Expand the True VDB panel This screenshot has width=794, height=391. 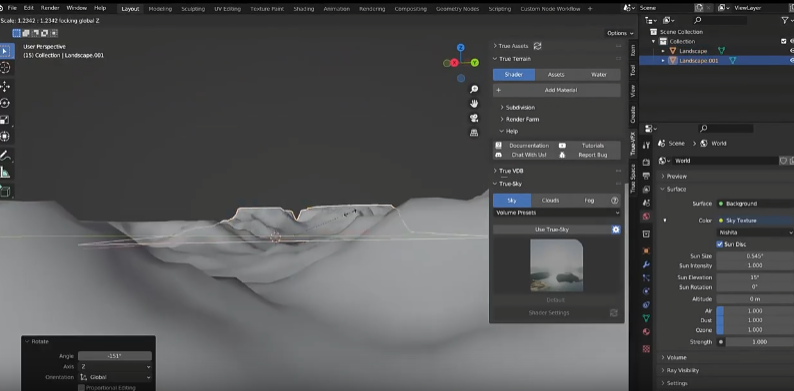[495, 171]
